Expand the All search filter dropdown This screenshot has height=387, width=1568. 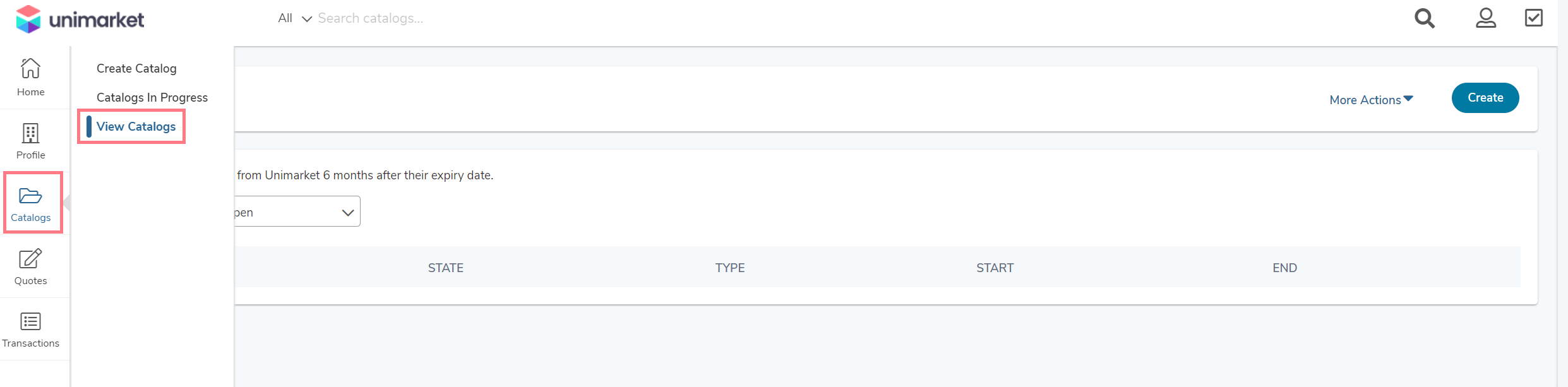[x=295, y=18]
